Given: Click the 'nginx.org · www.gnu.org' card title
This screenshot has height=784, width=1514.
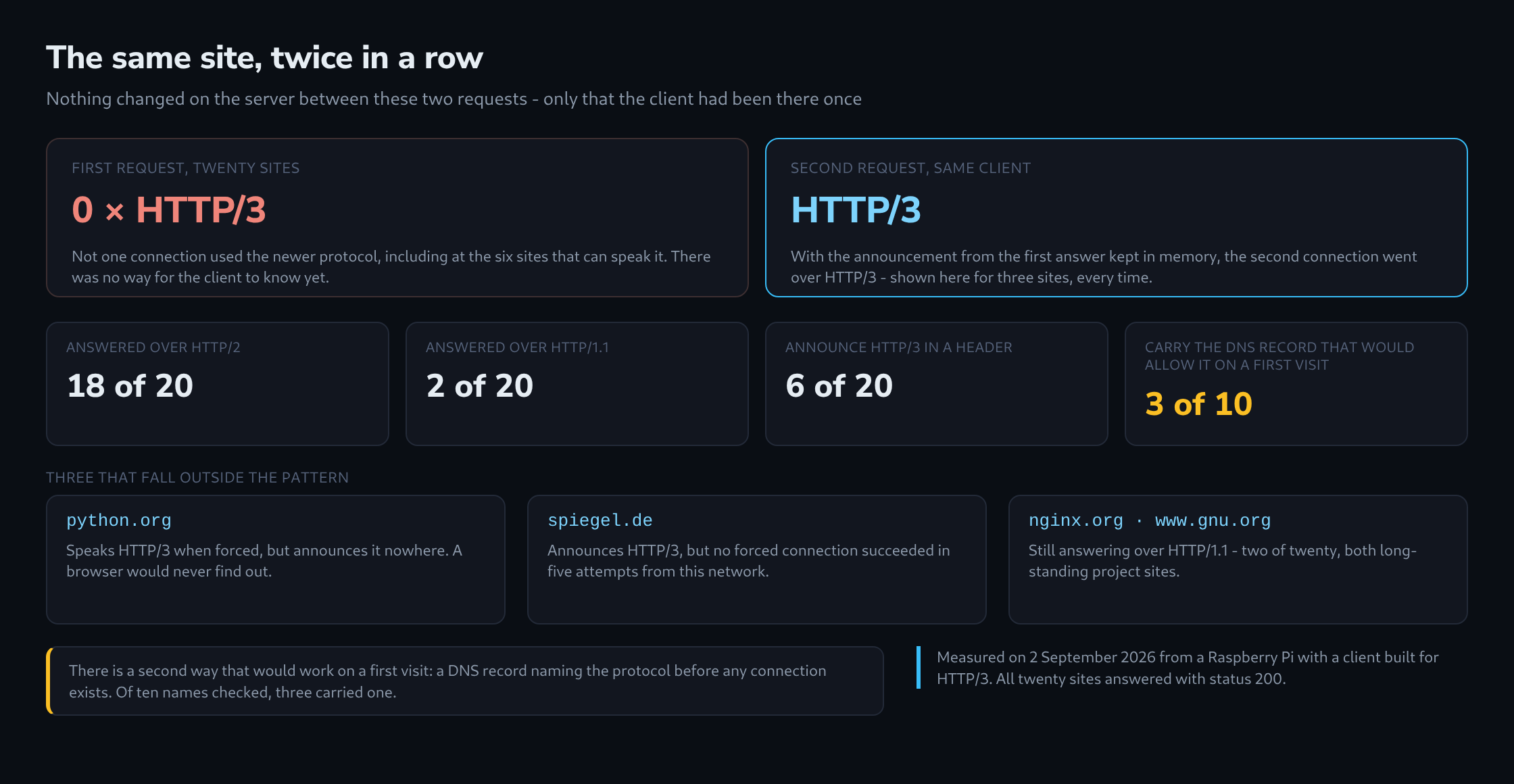Looking at the screenshot, I should coord(1150,520).
